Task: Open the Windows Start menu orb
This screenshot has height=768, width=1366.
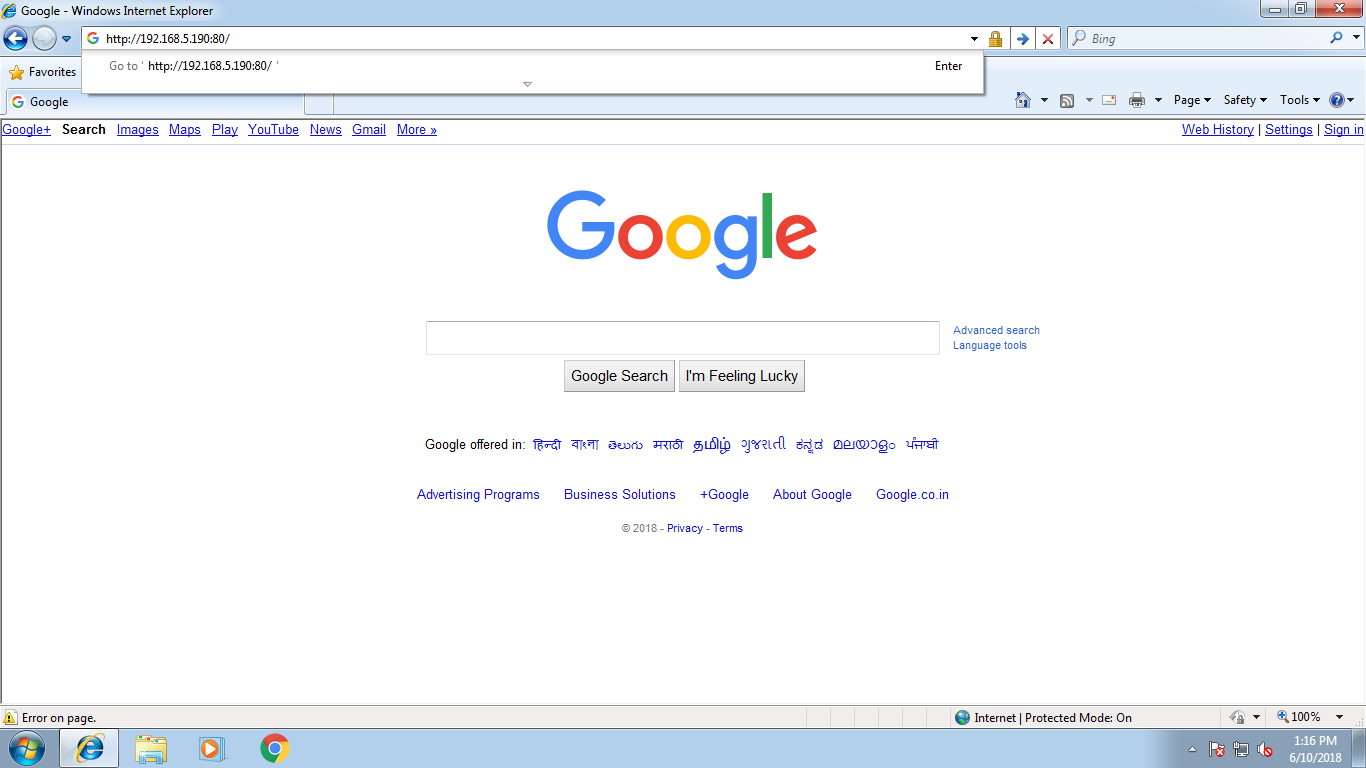Action: (26, 748)
